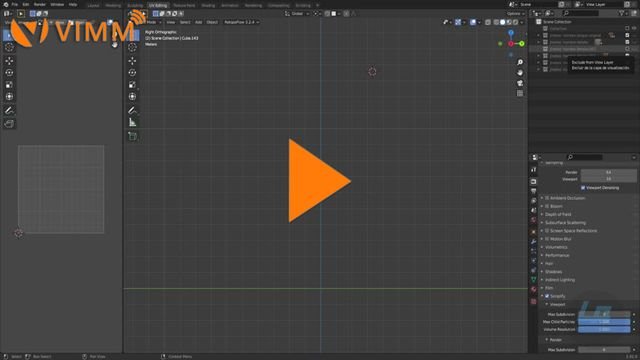
Task: Select the Annotate tool in UV editor toolbar
Action: pyautogui.click(x=9, y=110)
